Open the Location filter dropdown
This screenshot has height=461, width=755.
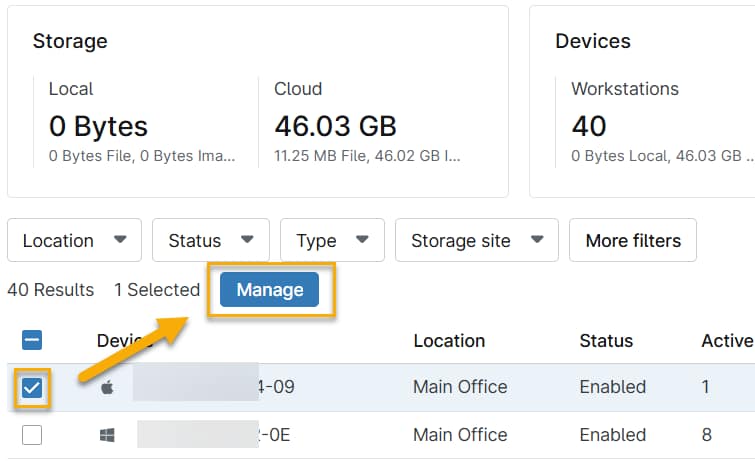[75, 241]
